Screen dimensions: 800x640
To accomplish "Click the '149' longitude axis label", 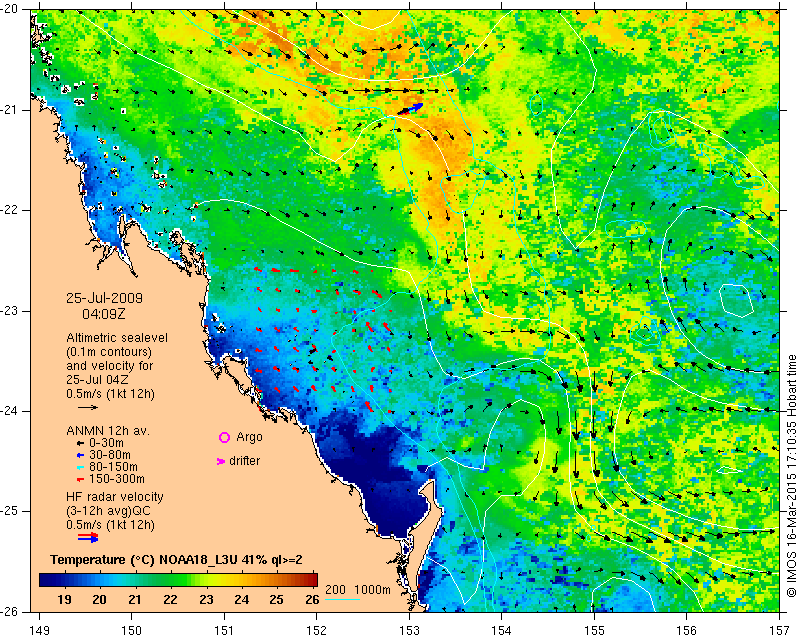I will pyautogui.click(x=40, y=631).
